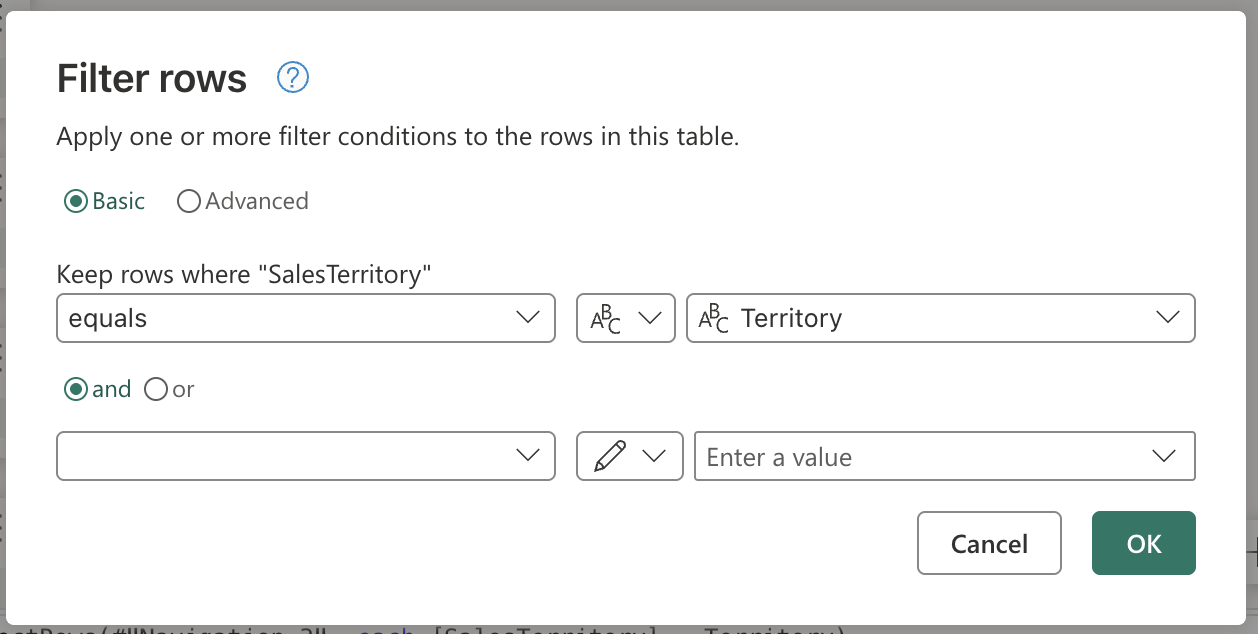Click the ABC icon beside Territory

pos(715,317)
